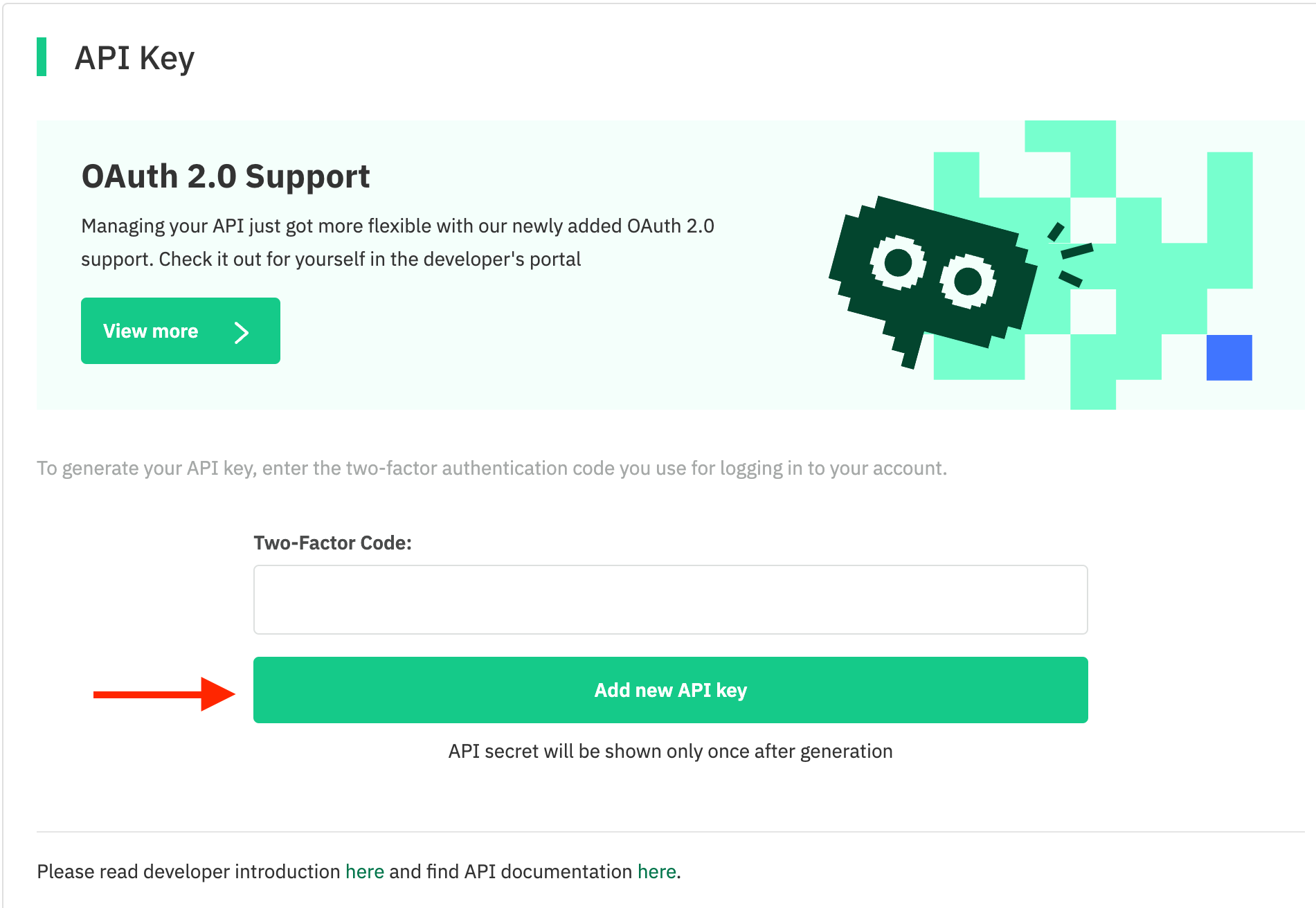1316x908 pixels.
Task: Click the robot mascot's left gear eye
Action: pos(898,263)
